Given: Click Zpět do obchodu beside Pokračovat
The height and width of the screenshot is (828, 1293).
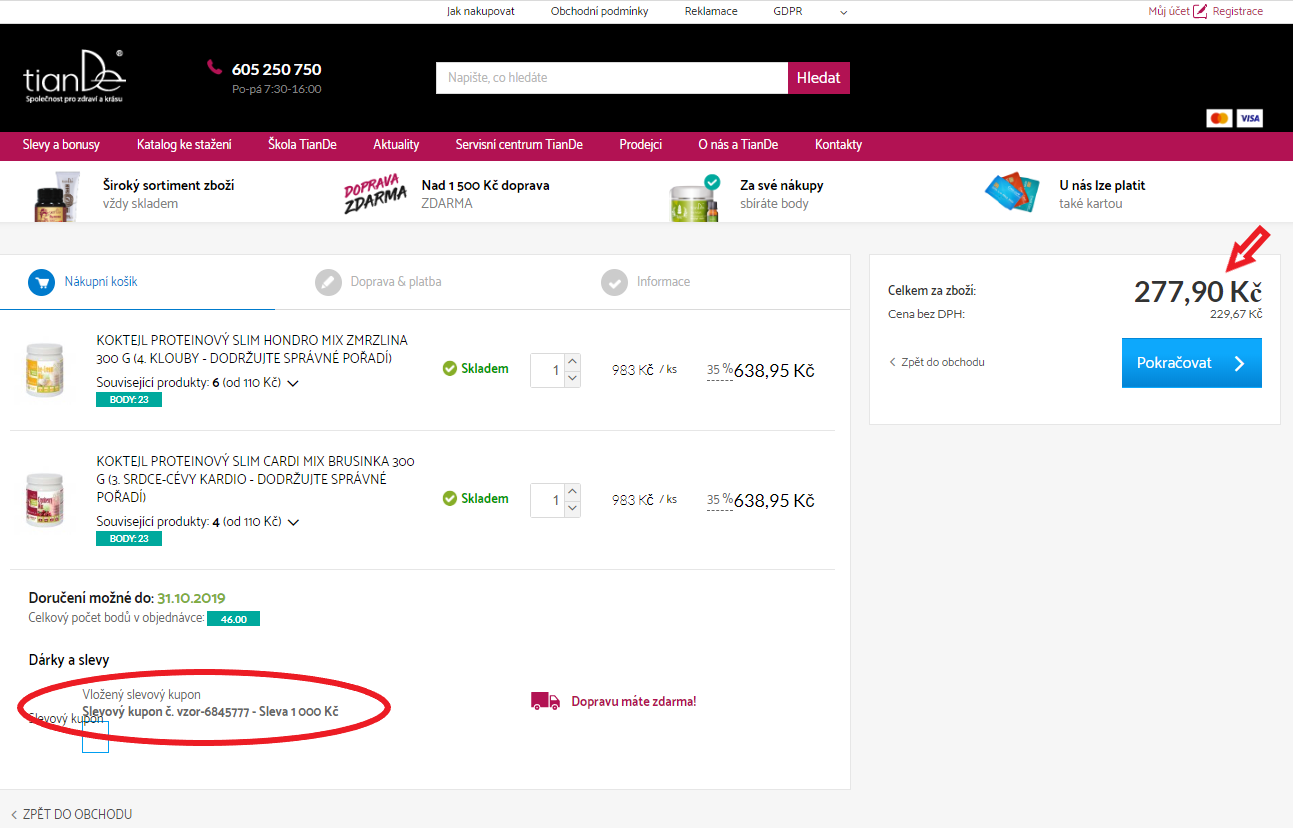Looking at the screenshot, I should 937,362.
